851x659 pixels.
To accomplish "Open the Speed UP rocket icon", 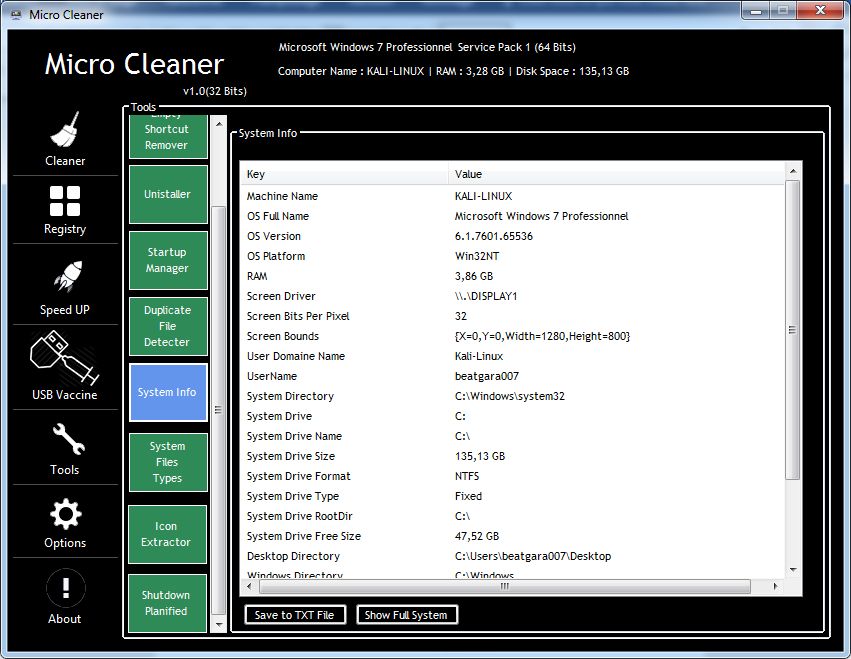I will pyautogui.click(x=65, y=278).
